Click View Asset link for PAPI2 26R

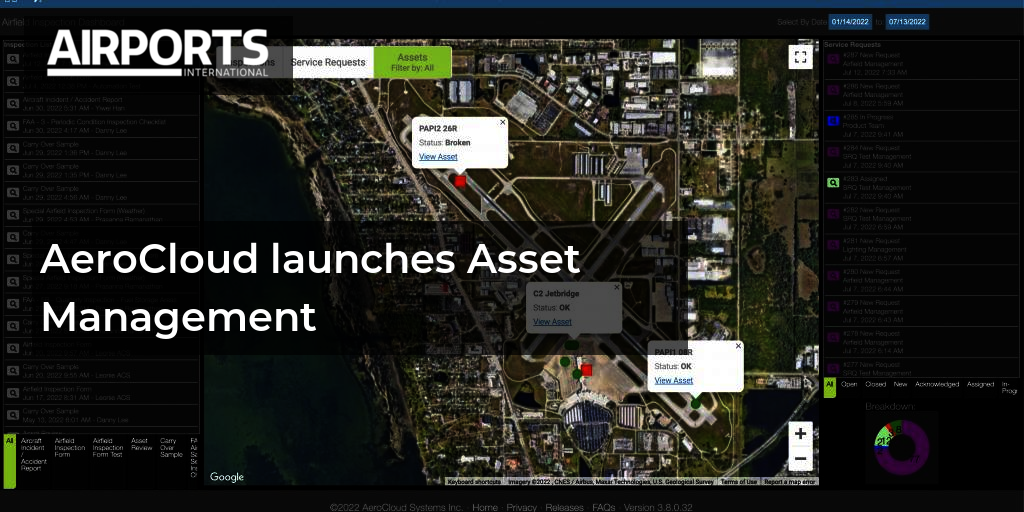coord(438,157)
